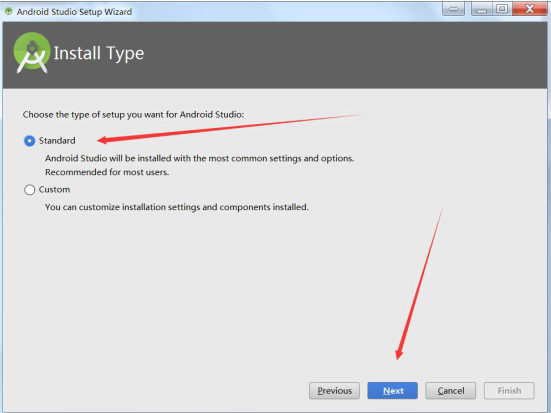Go back with the Previous button
551x413 pixels.
[x=335, y=391]
